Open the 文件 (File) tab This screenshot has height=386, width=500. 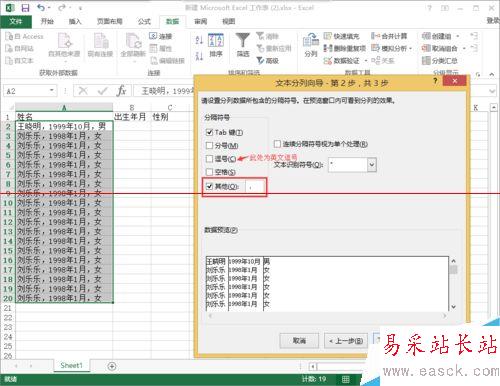(x=16, y=21)
